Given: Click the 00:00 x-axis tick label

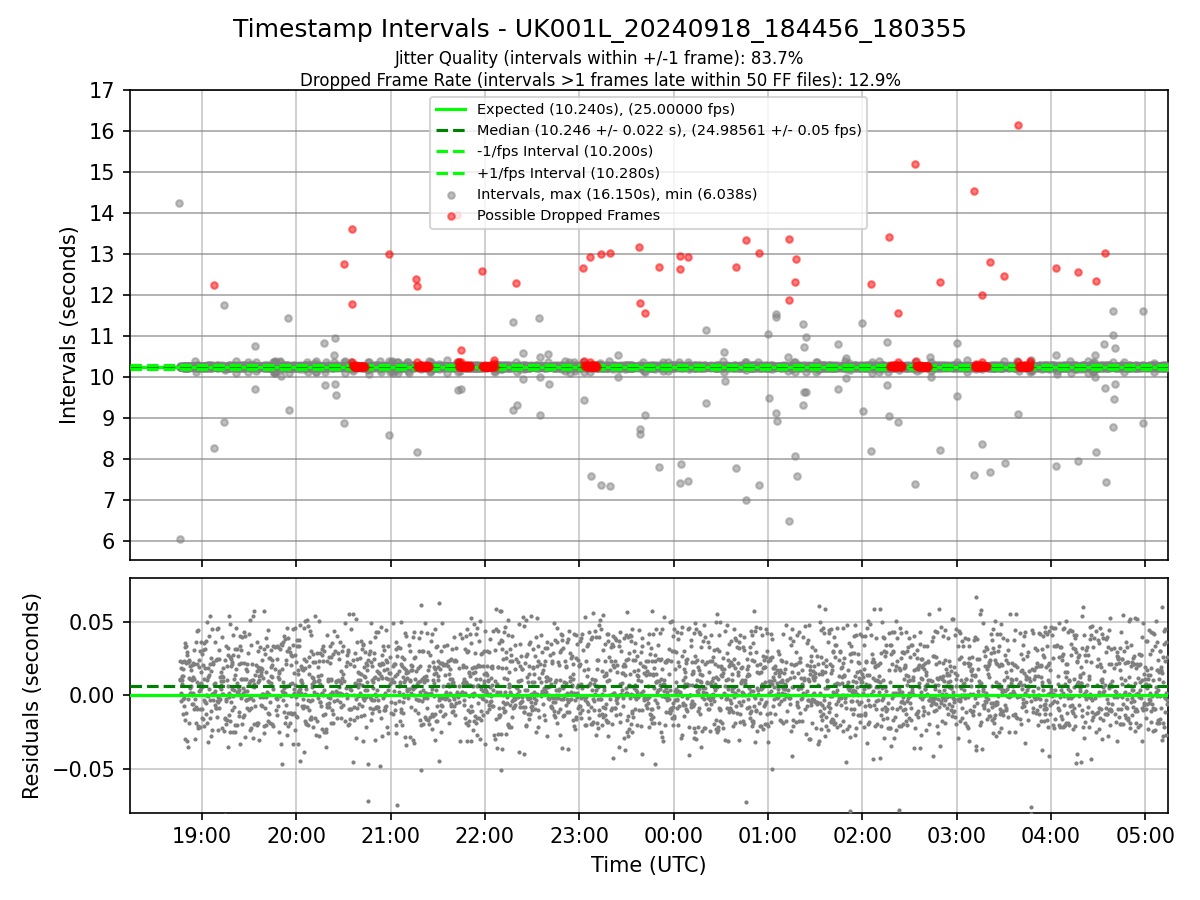Looking at the screenshot, I should (673, 836).
